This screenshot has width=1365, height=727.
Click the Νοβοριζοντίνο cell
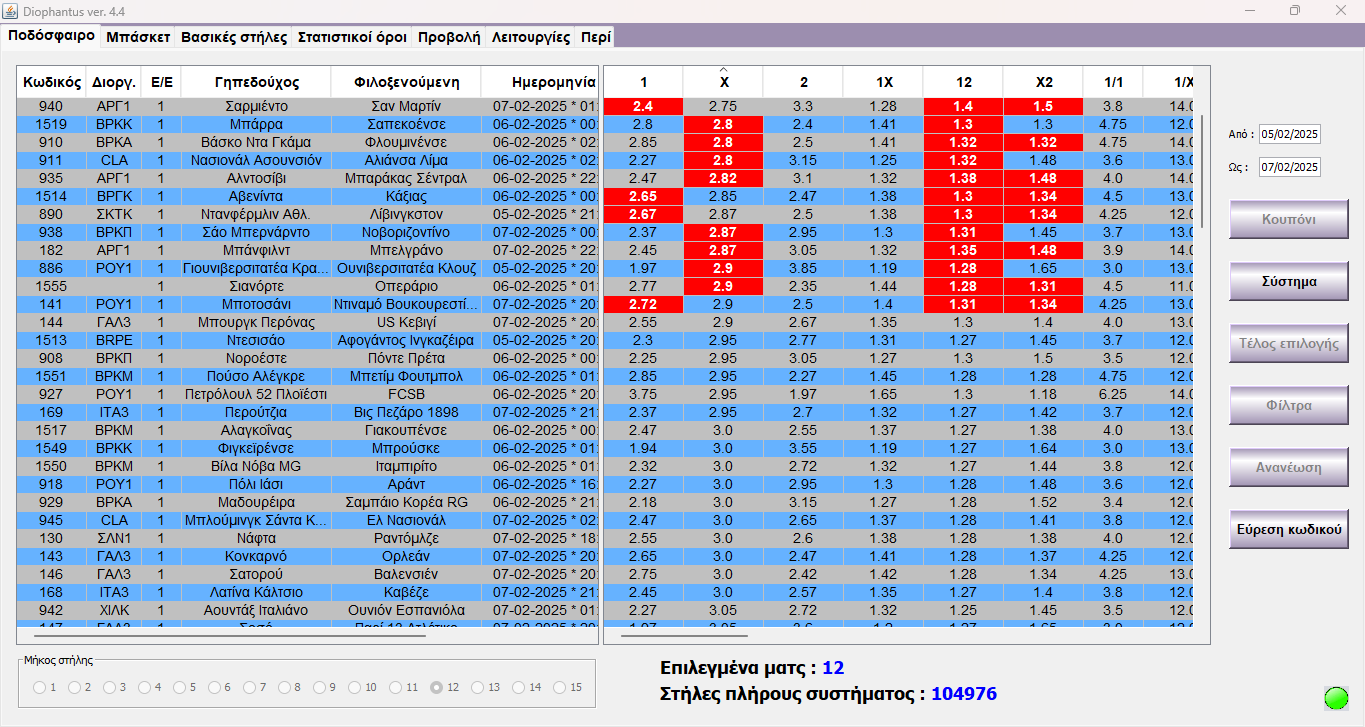(406, 232)
